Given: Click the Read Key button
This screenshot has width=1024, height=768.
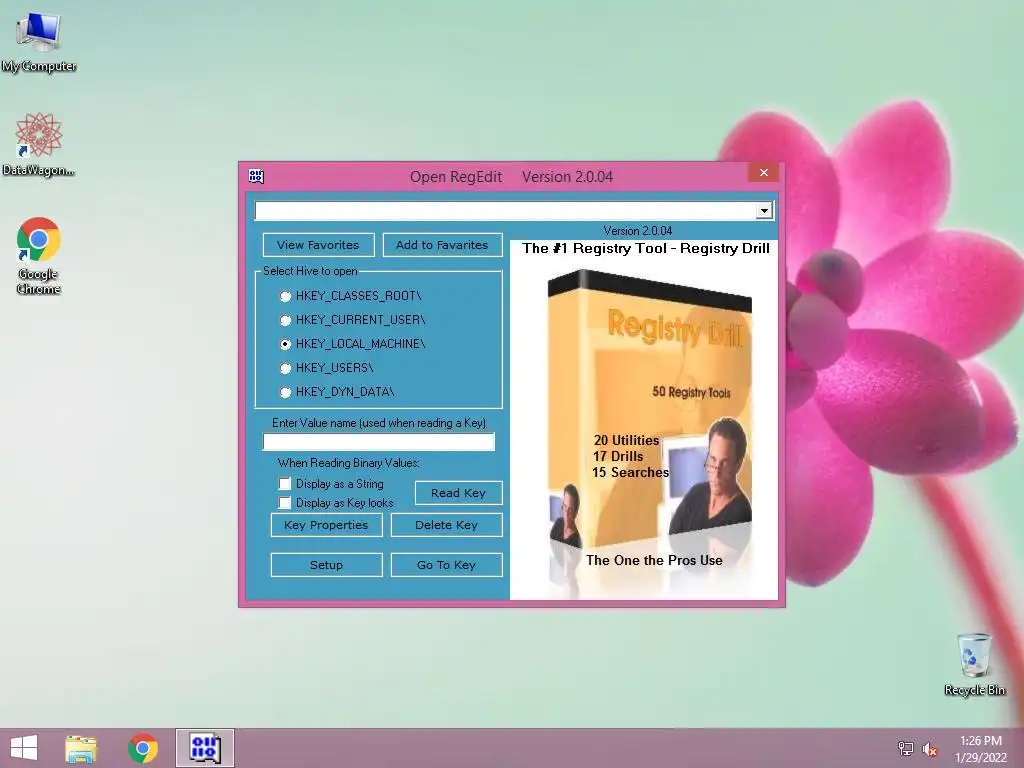Looking at the screenshot, I should point(458,493).
